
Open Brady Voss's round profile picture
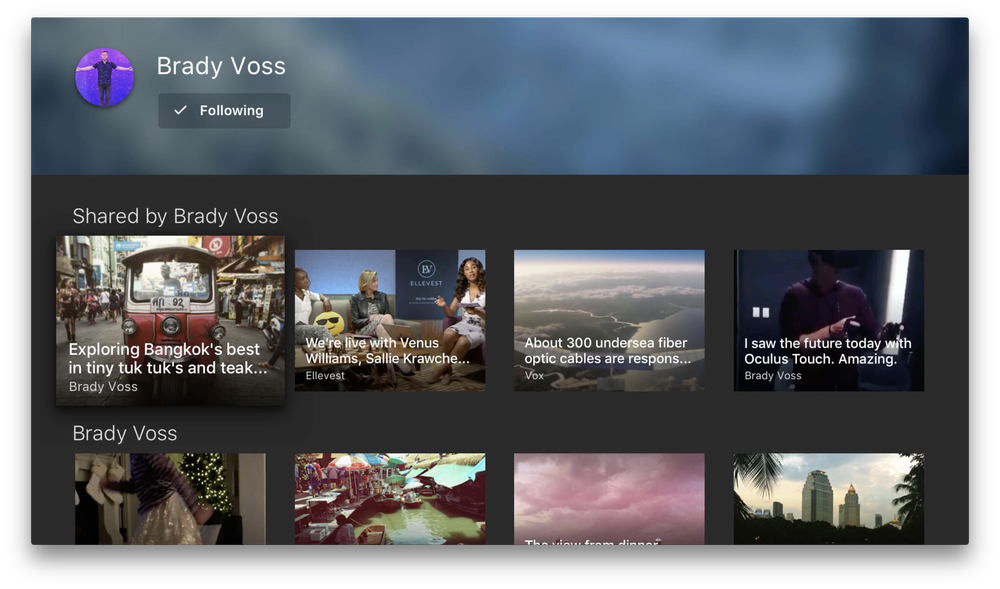(x=105, y=78)
